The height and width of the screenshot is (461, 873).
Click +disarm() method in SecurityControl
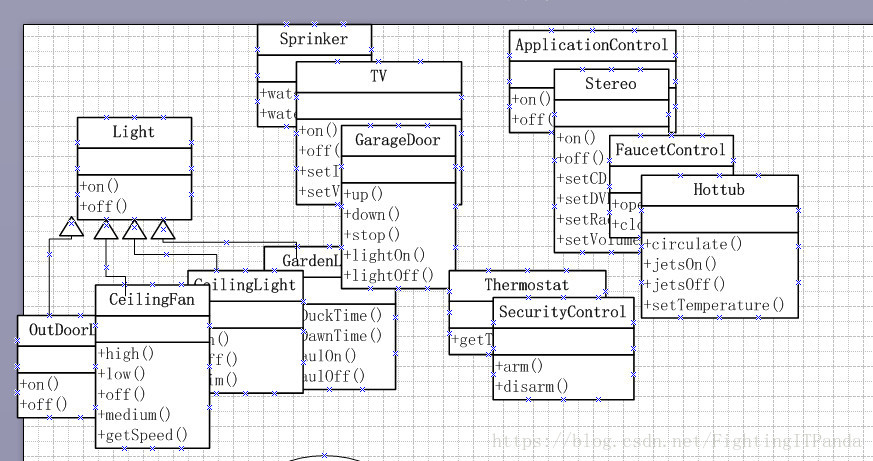coord(532,386)
